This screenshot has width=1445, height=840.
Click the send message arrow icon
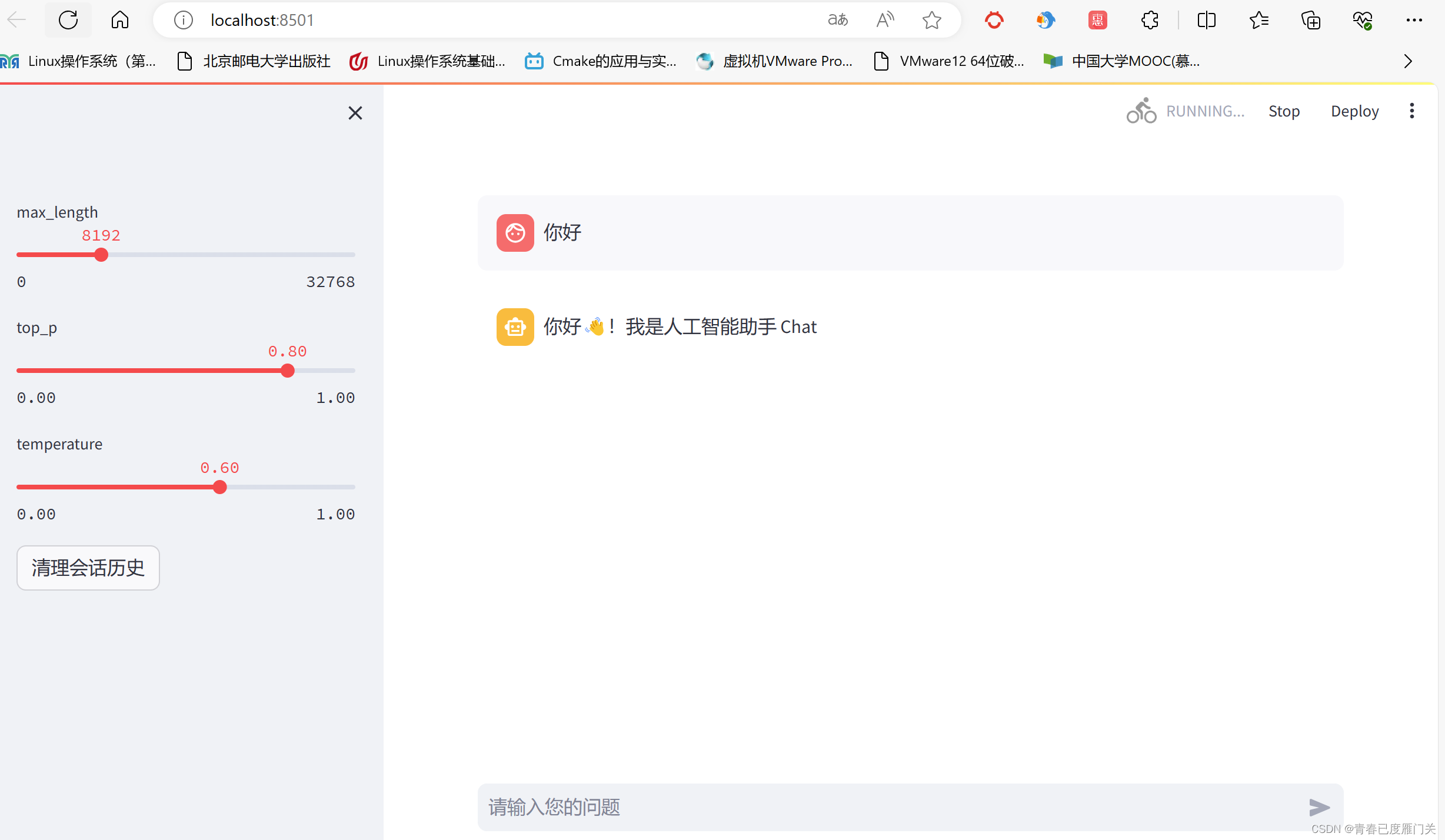[1319, 807]
